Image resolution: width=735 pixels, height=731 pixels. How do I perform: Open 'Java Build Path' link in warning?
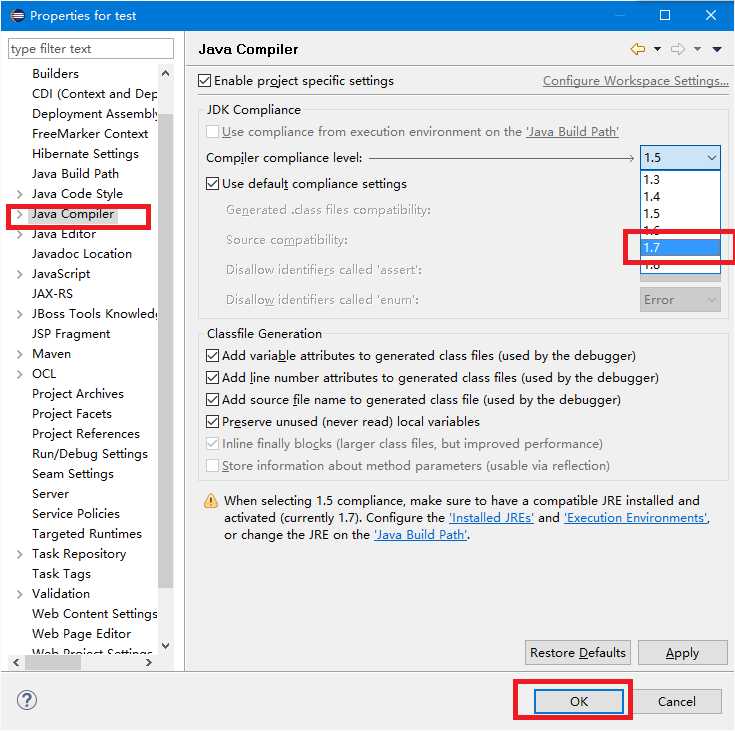click(420, 535)
